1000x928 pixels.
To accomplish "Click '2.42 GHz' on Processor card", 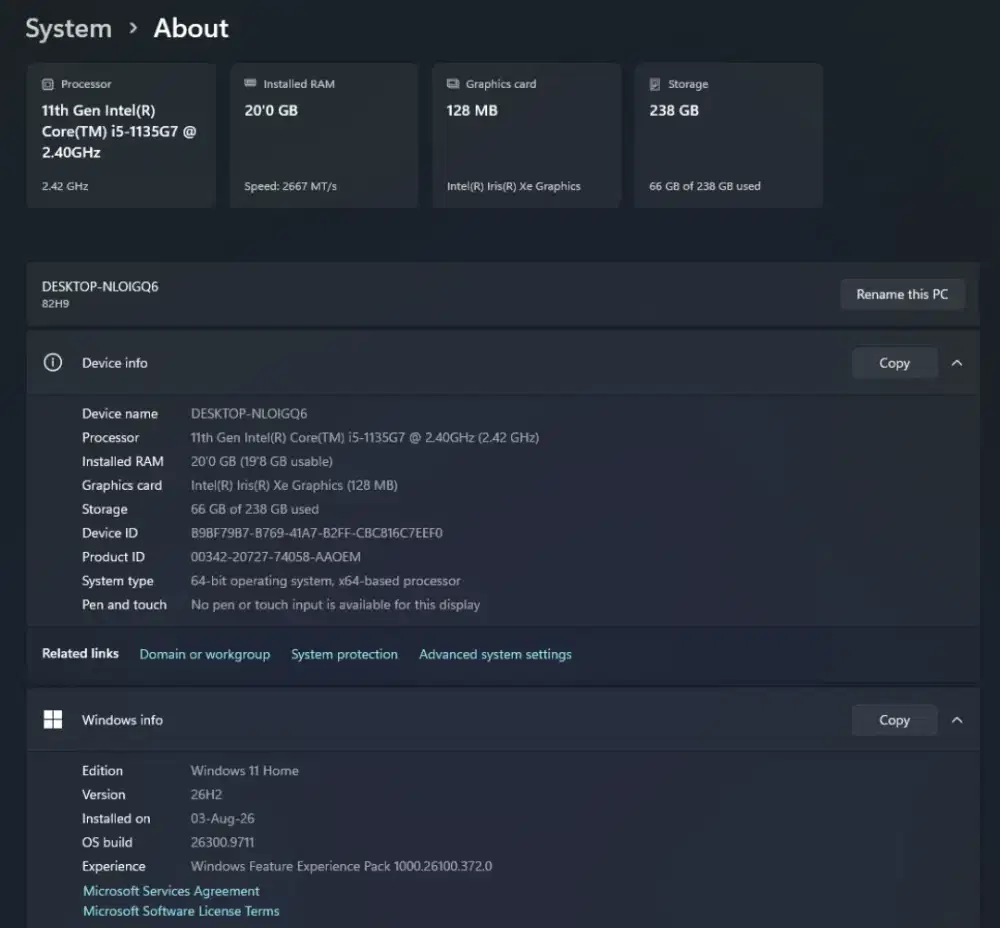I will (65, 186).
